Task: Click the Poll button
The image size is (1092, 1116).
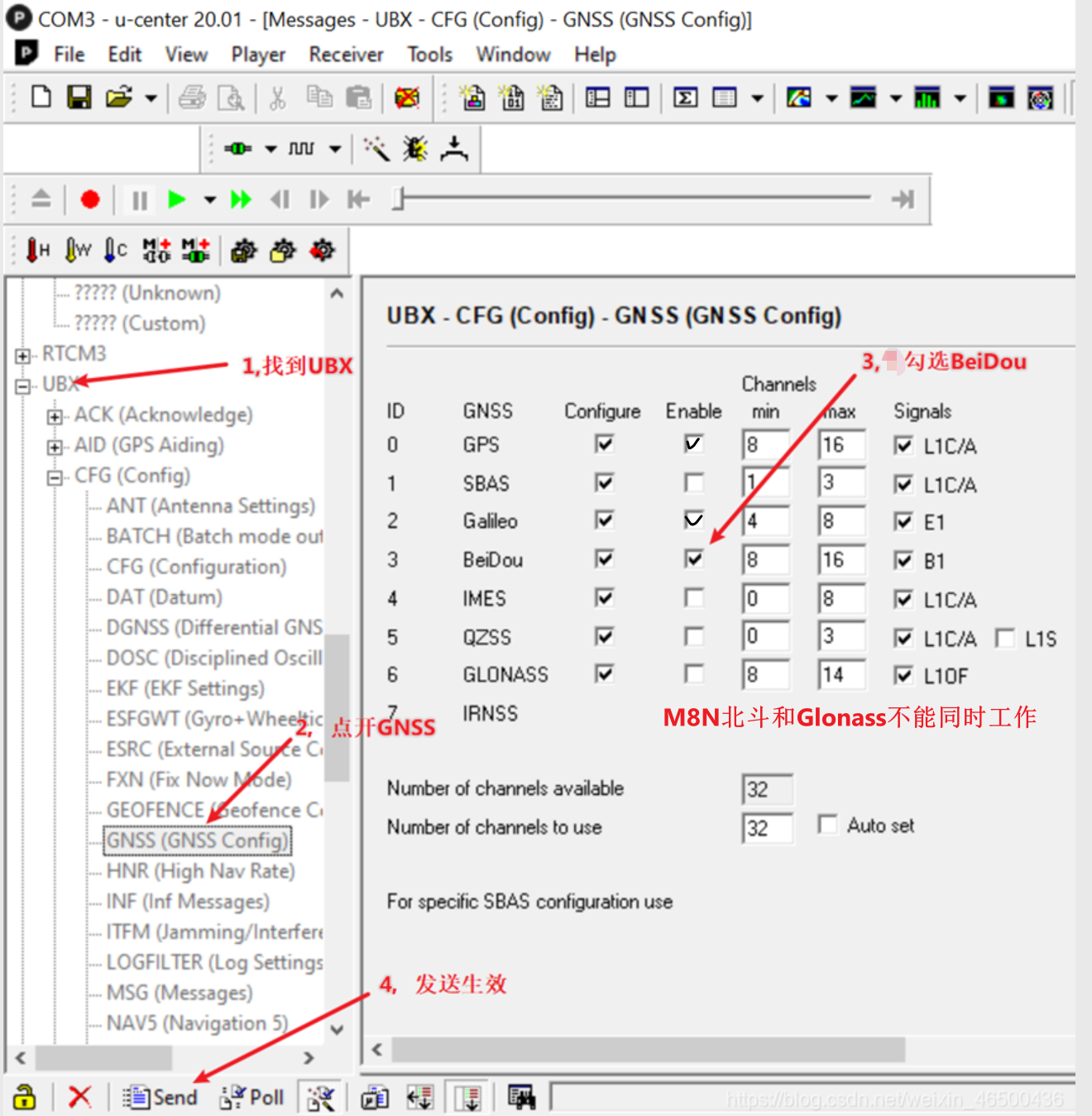Action: point(252,1098)
